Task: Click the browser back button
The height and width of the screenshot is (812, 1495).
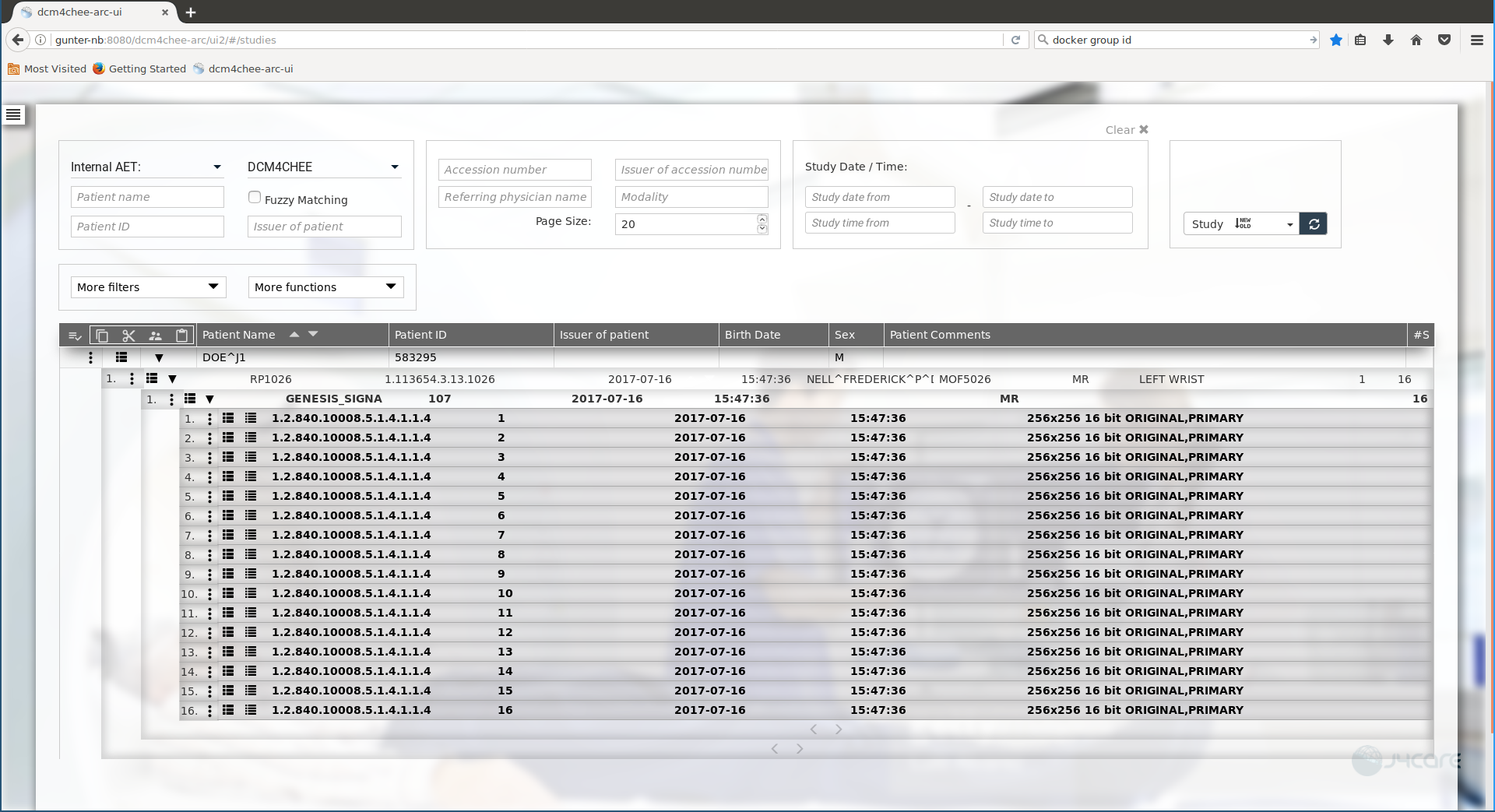Action: tap(17, 40)
